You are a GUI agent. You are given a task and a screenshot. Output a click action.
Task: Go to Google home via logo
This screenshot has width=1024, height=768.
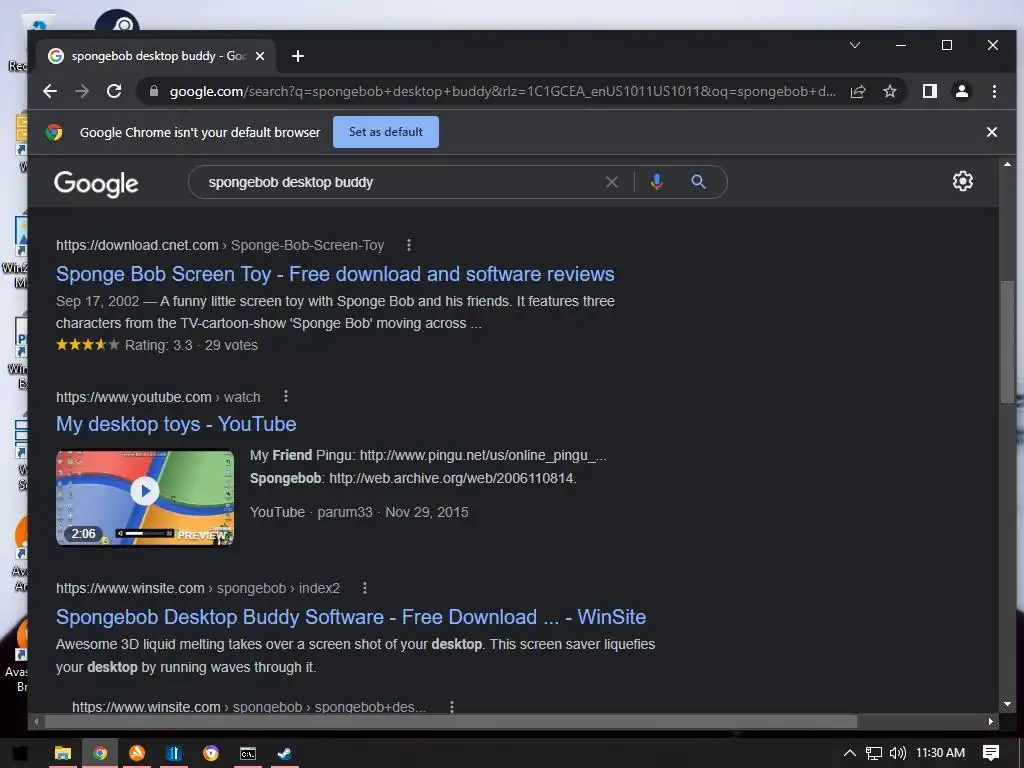(x=96, y=184)
